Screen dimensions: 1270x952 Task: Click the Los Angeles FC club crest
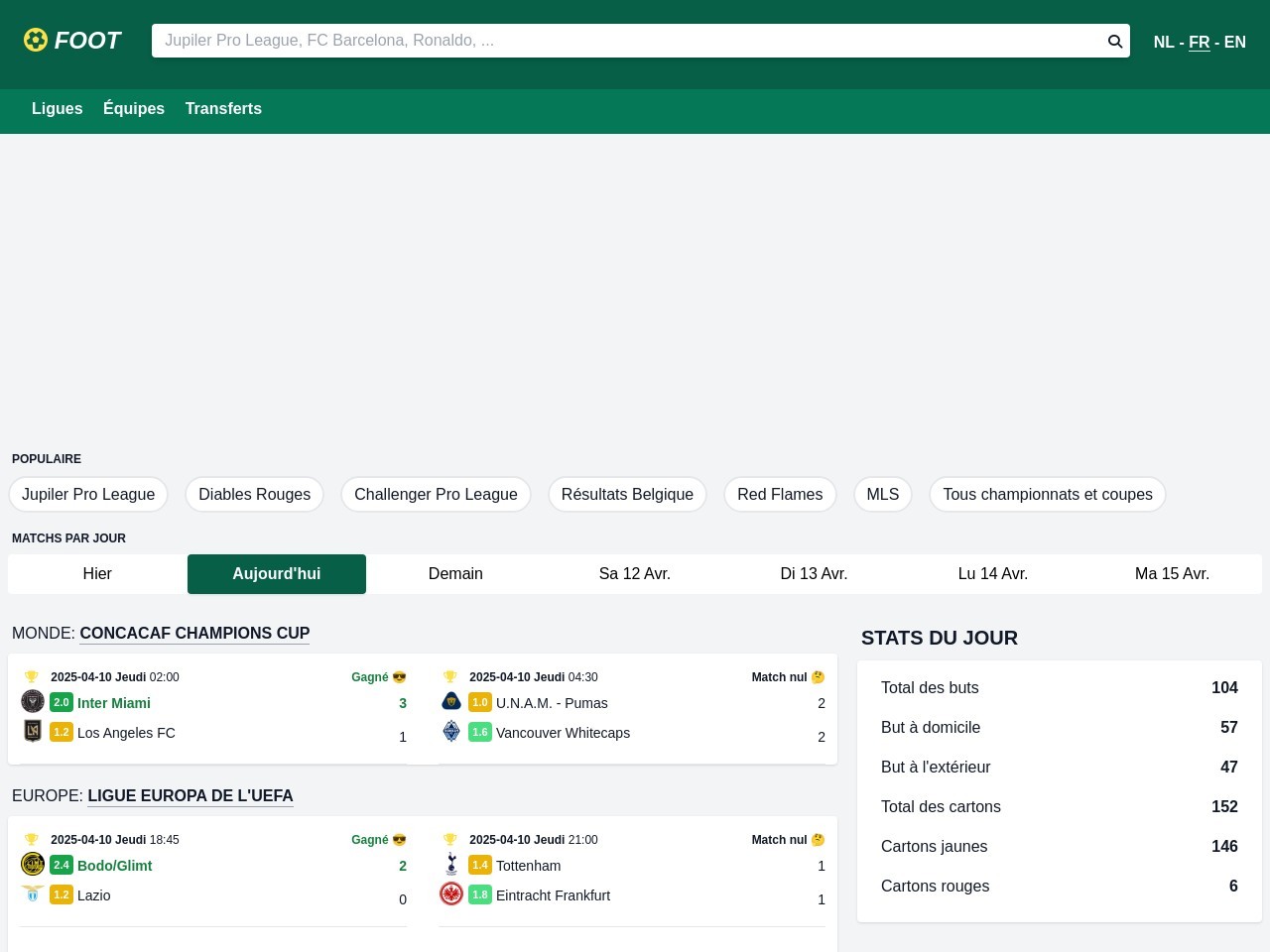point(33,731)
